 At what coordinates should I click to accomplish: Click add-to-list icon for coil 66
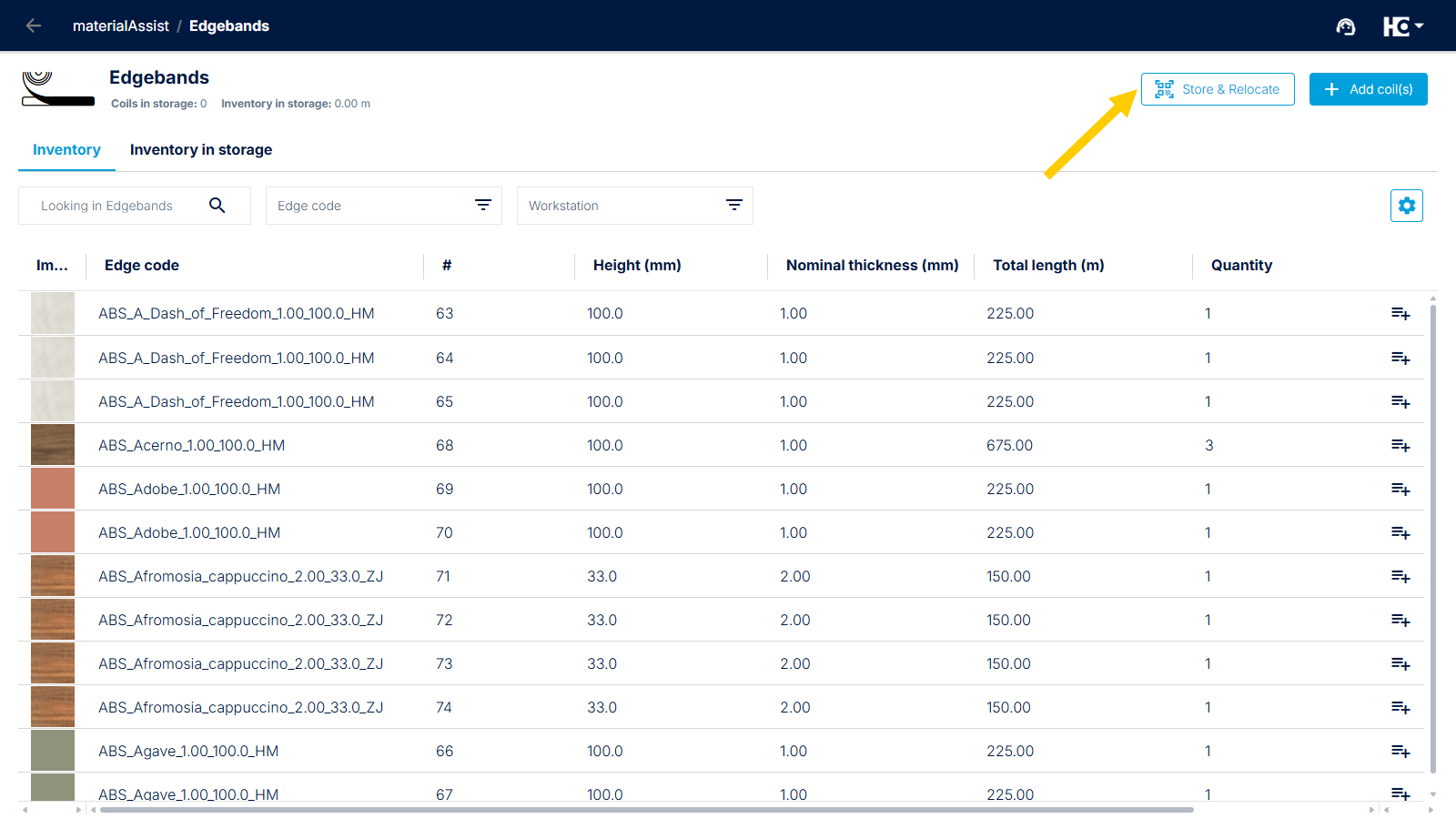pos(1400,752)
